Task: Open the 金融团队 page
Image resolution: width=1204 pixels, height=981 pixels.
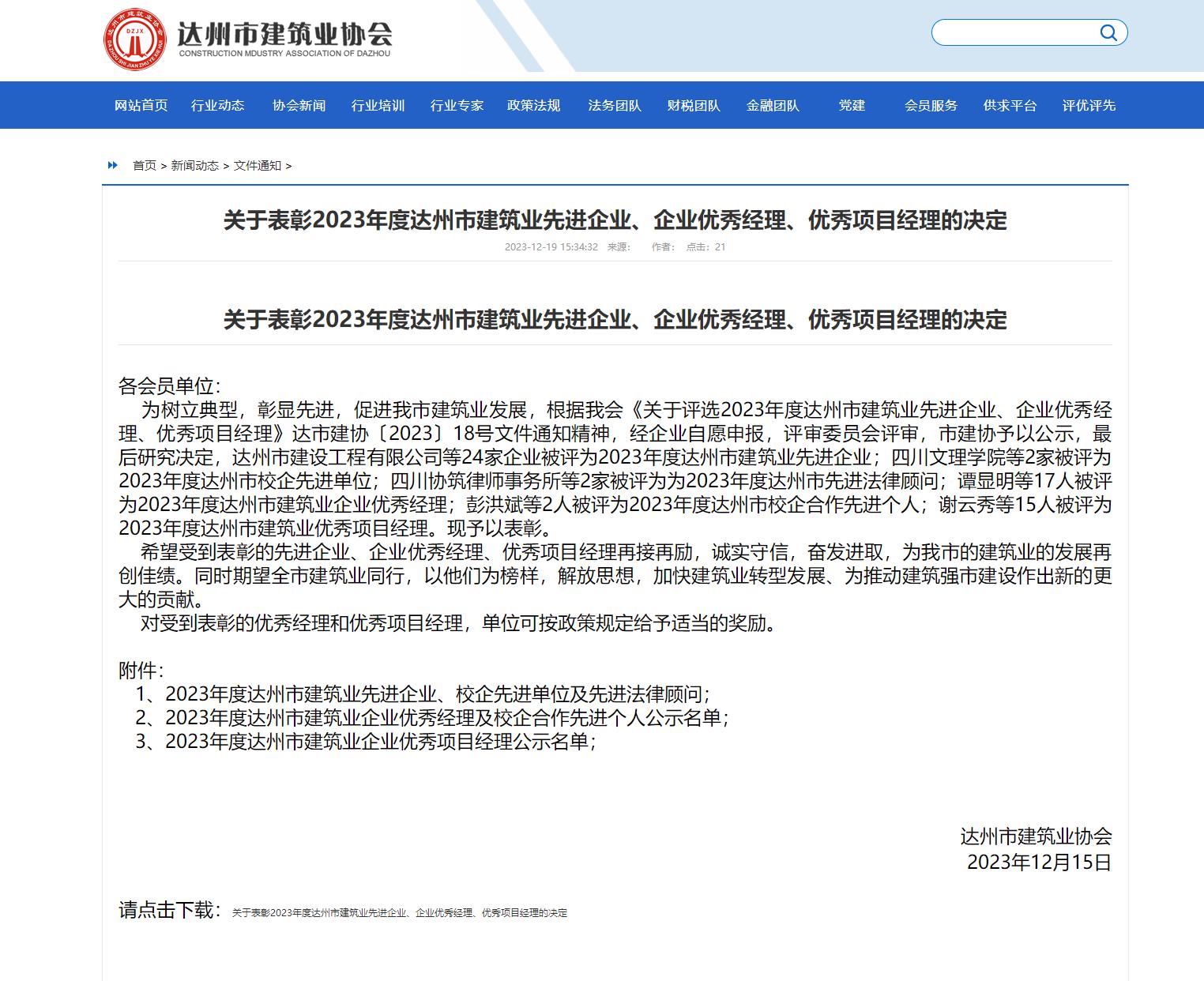Action: (773, 105)
